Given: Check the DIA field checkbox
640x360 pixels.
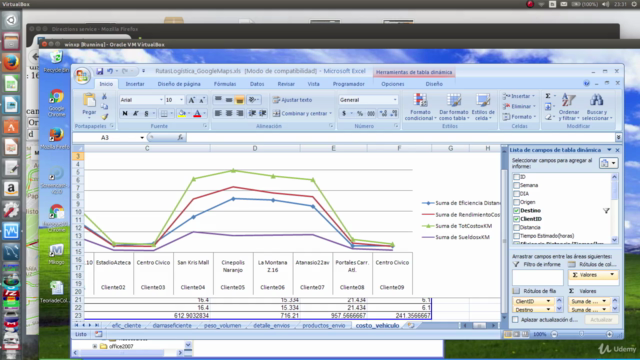Looking at the screenshot, I should coord(516,194).
